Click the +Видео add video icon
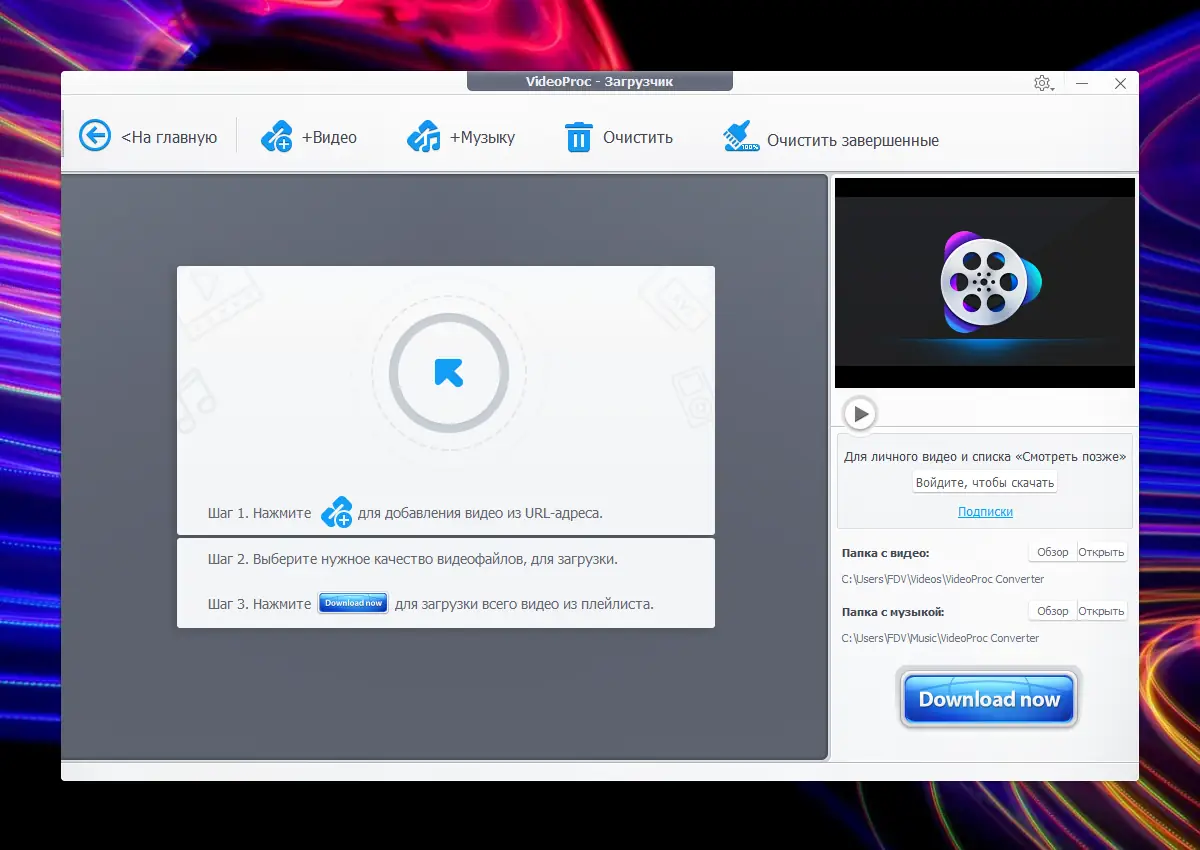Screen dimensions: 1200x850 277,136
